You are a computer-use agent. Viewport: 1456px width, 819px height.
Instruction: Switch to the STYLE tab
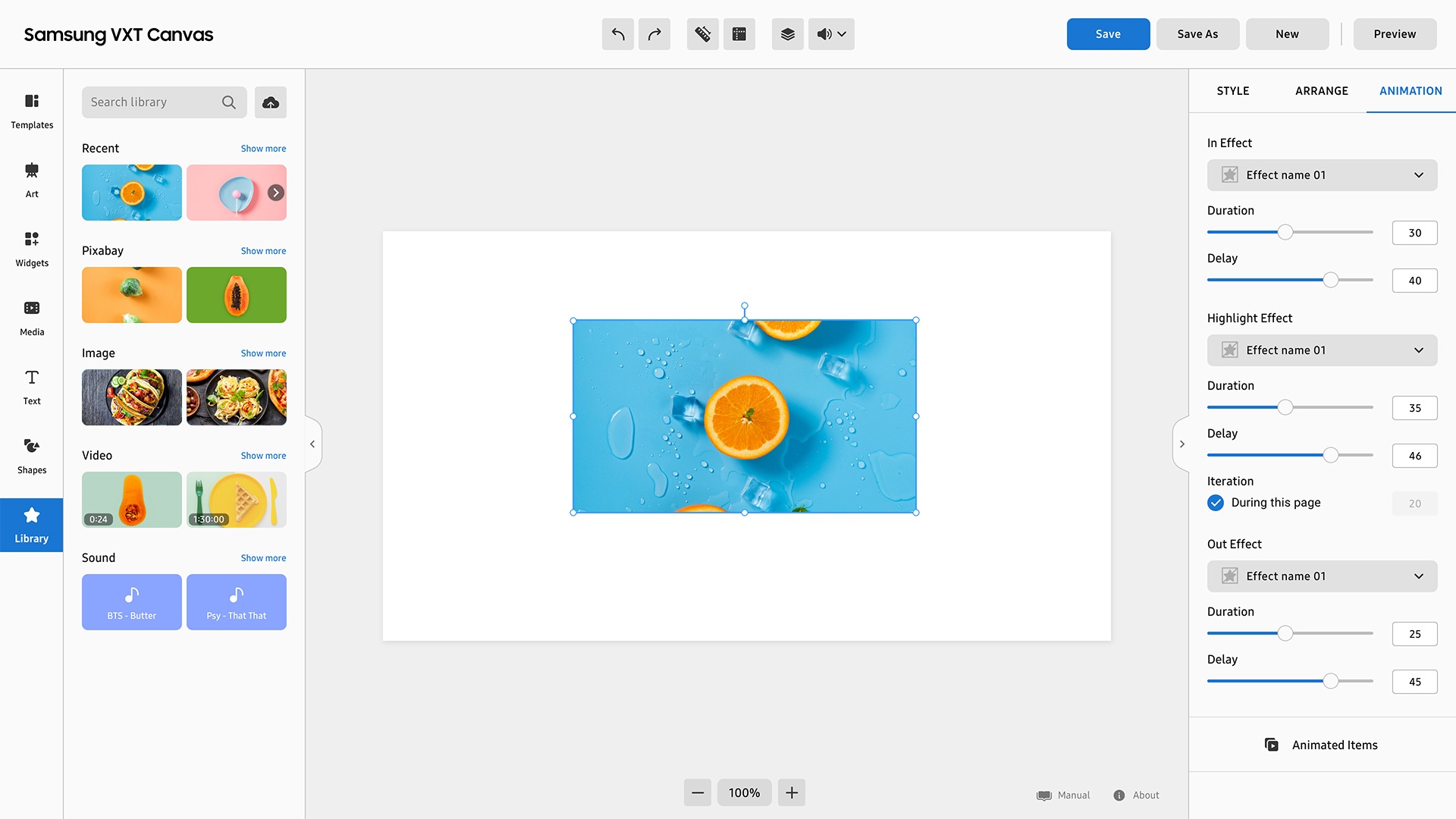[x=1232, y=91]
